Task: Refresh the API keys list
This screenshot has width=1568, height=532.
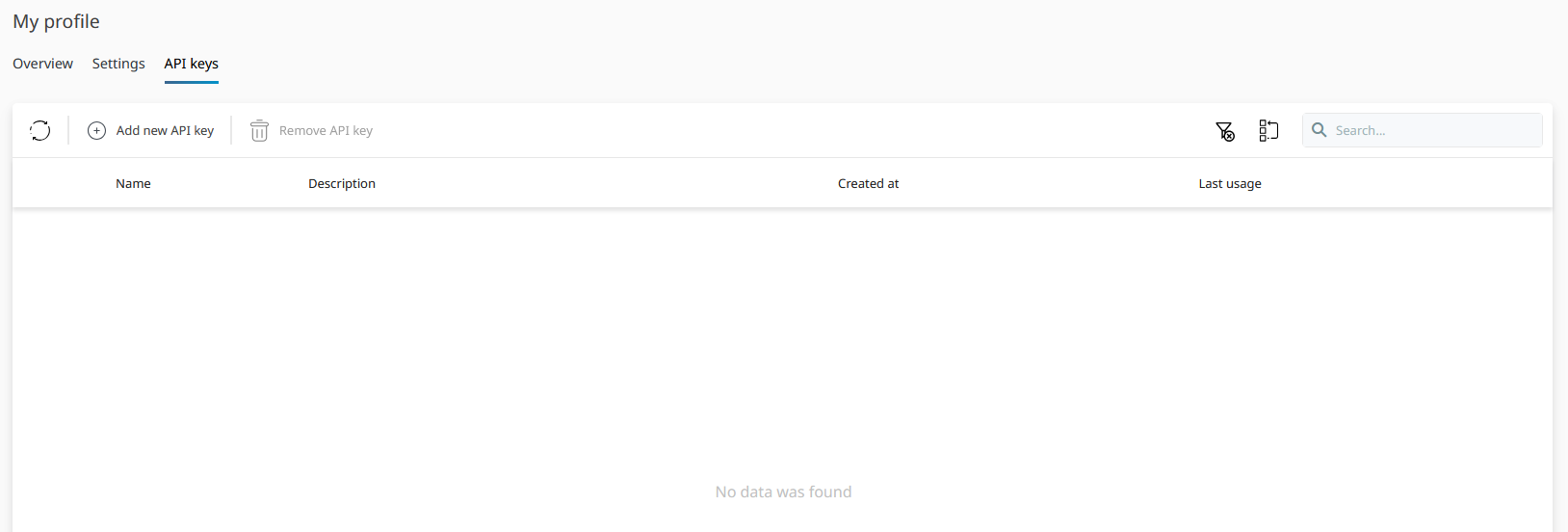Action: point(39,130)
